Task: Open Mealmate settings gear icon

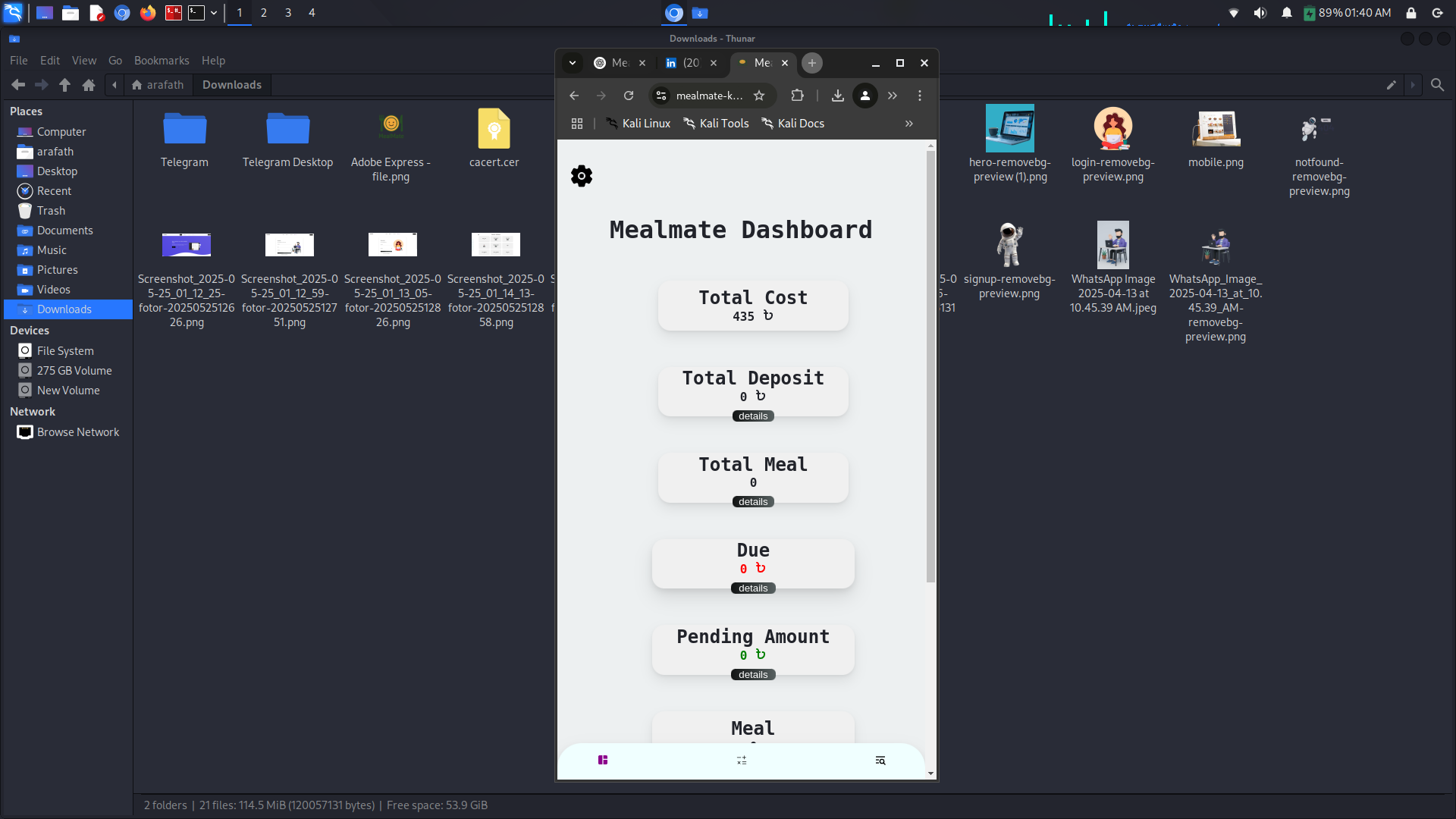Action: 582,176
